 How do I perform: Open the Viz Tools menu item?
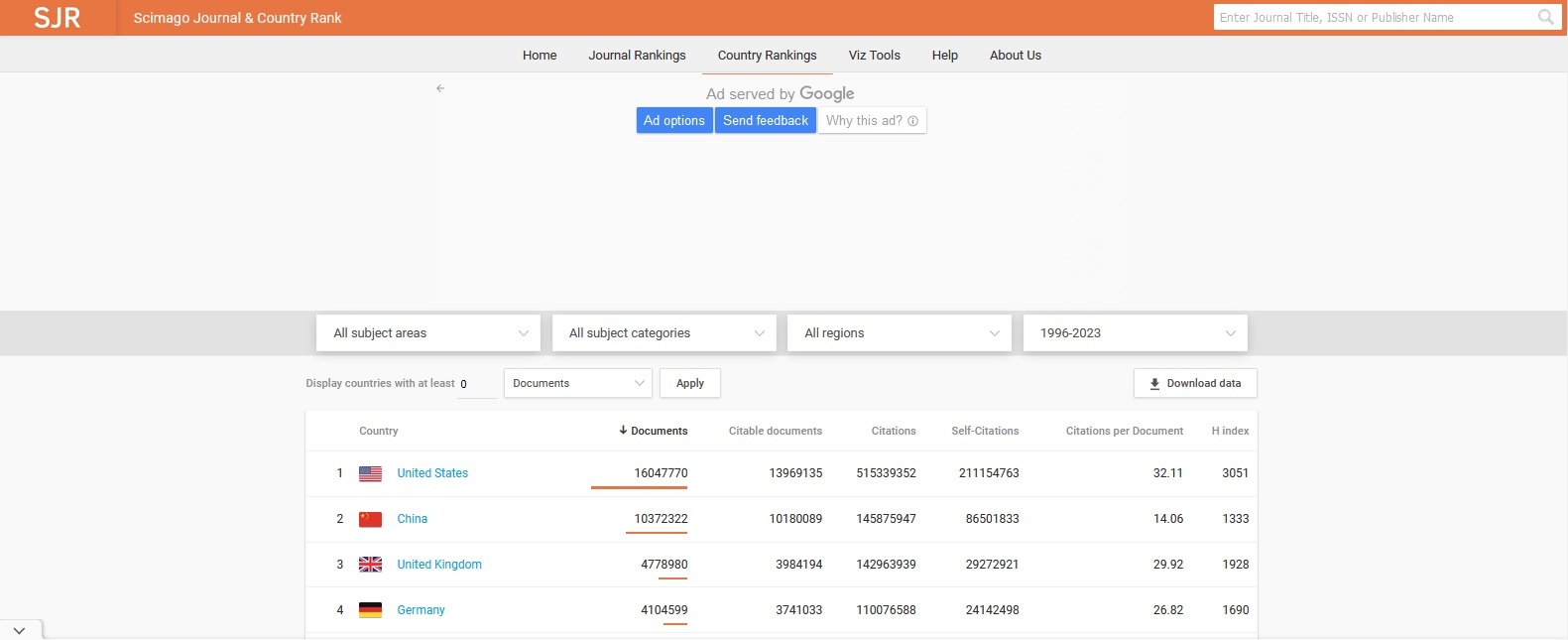pos(874,56)
